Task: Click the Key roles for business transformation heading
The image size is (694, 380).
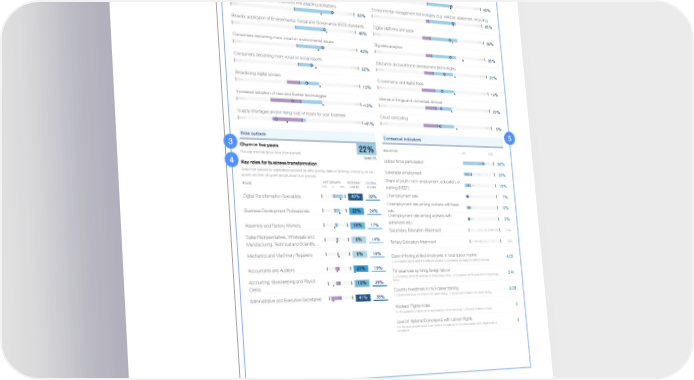Action: (279, 163)
